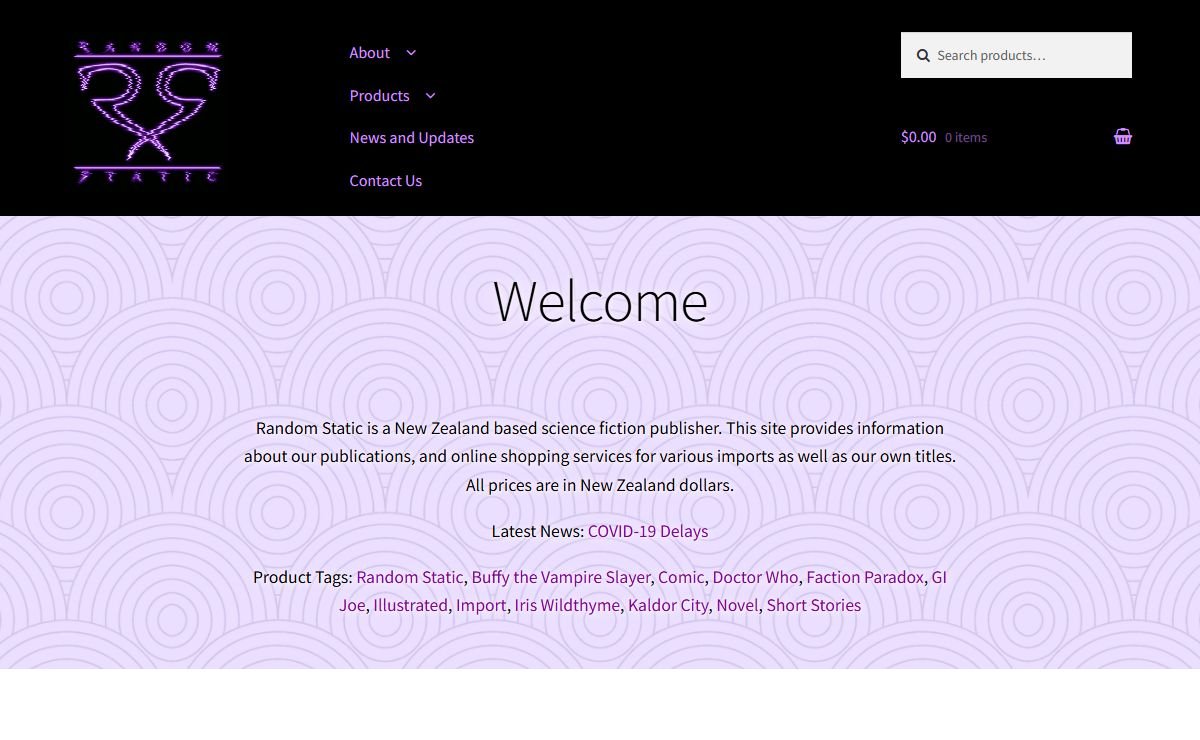Viewport: 1200px width, 740px height.
Task: Expand the About menu chevron
Action: click(411, 53)
